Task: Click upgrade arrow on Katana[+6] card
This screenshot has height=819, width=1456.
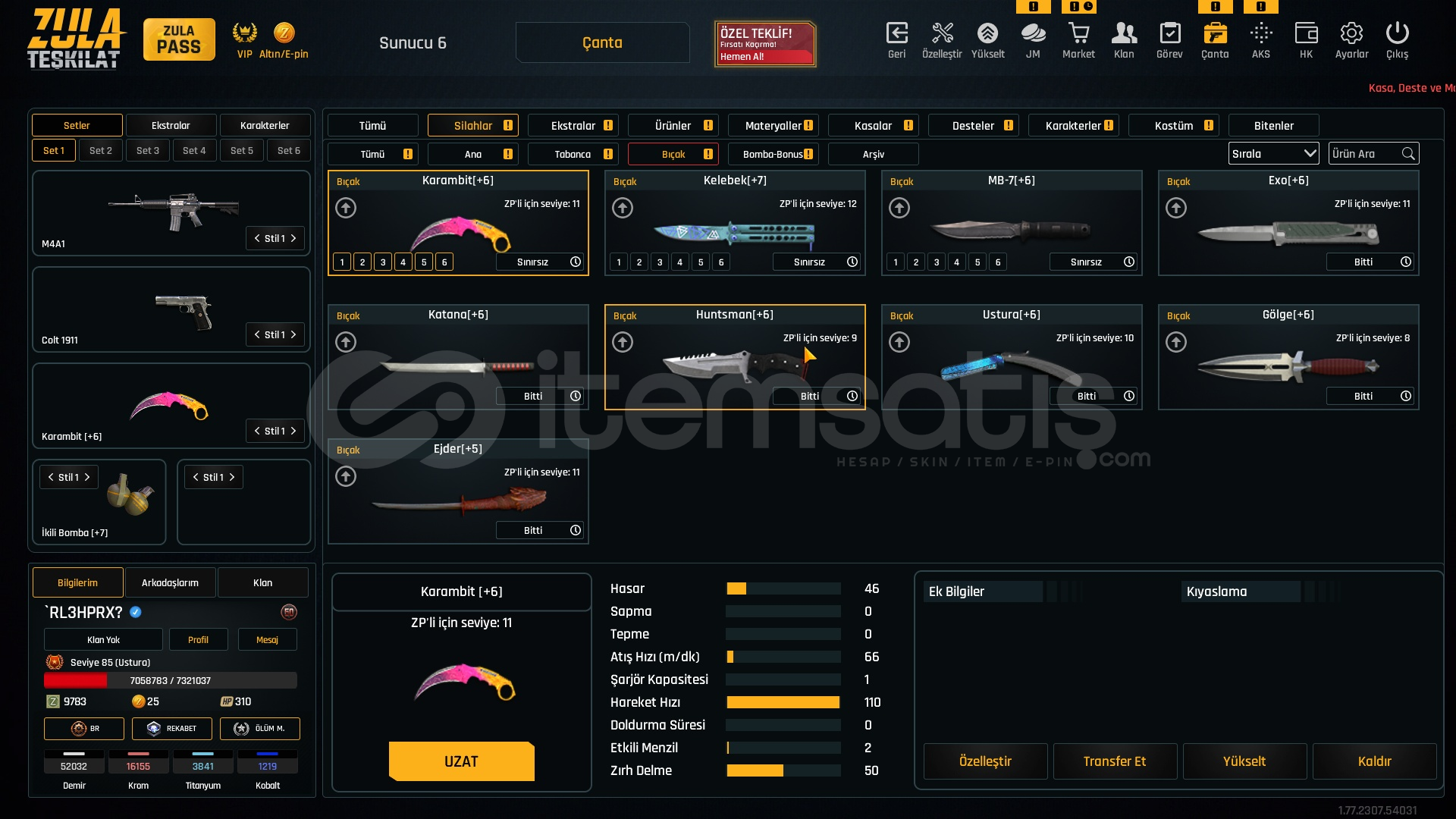Action: pyautogui.click(x=346, y=342)
